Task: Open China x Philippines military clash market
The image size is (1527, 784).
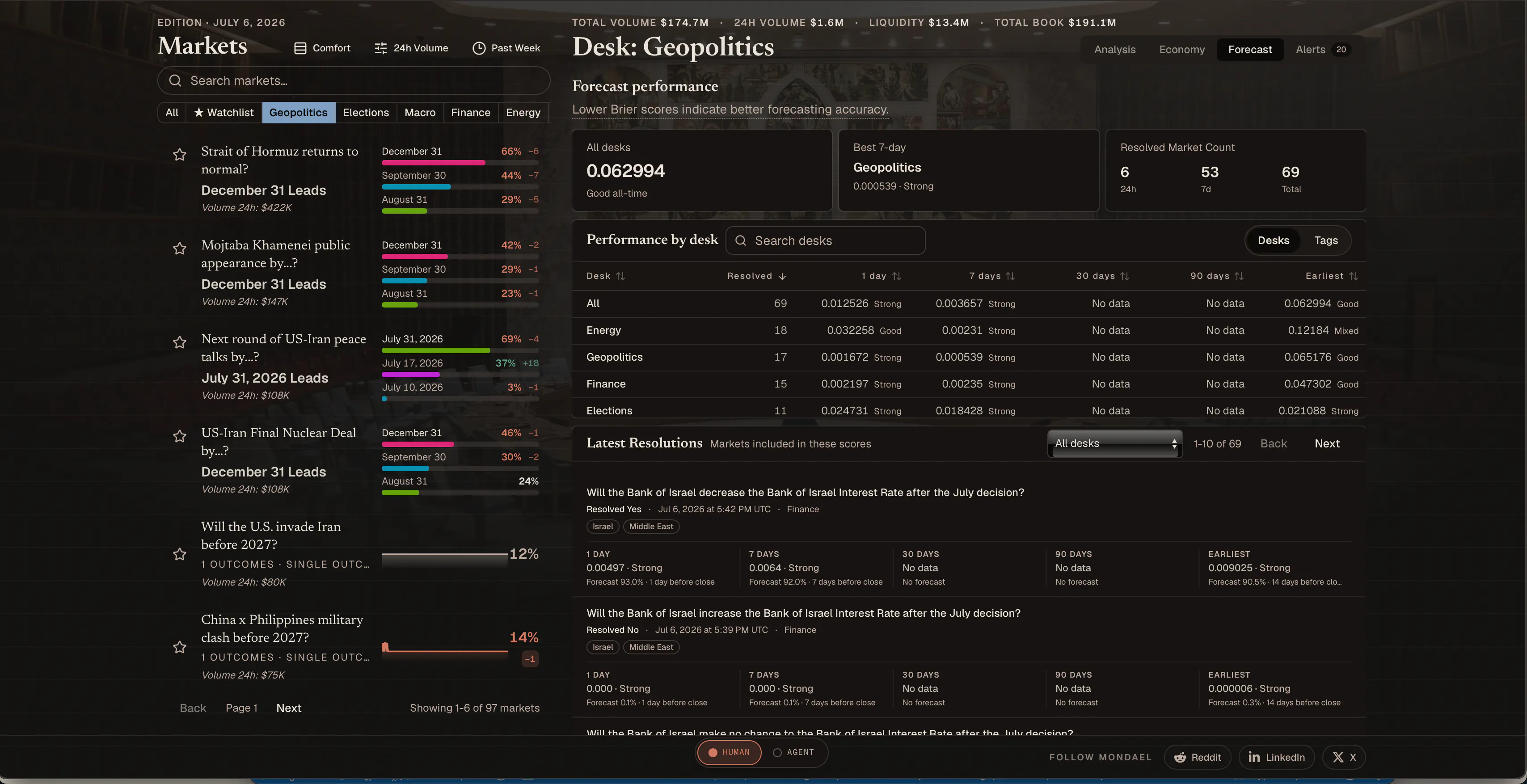Action: (x=282, y=629)
